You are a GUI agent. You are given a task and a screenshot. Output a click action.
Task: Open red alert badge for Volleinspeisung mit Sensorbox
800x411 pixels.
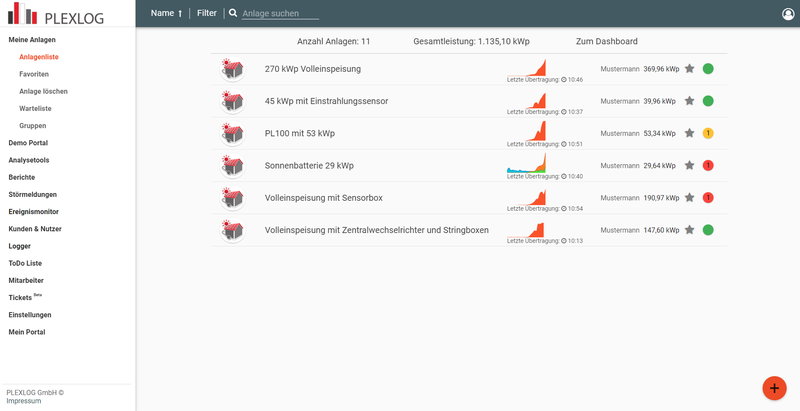coord(708,197)
